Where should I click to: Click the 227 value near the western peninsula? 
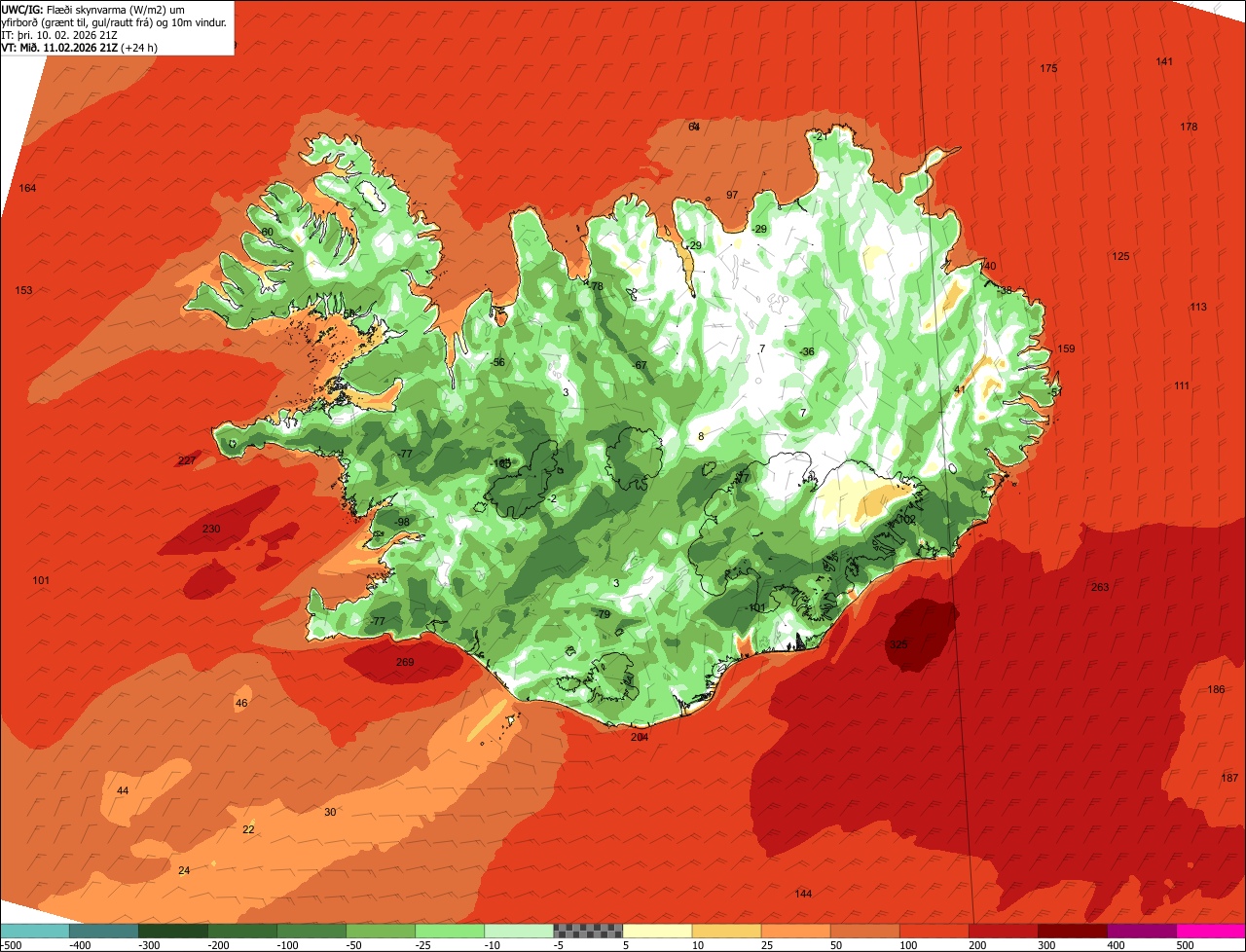point(187,461)
